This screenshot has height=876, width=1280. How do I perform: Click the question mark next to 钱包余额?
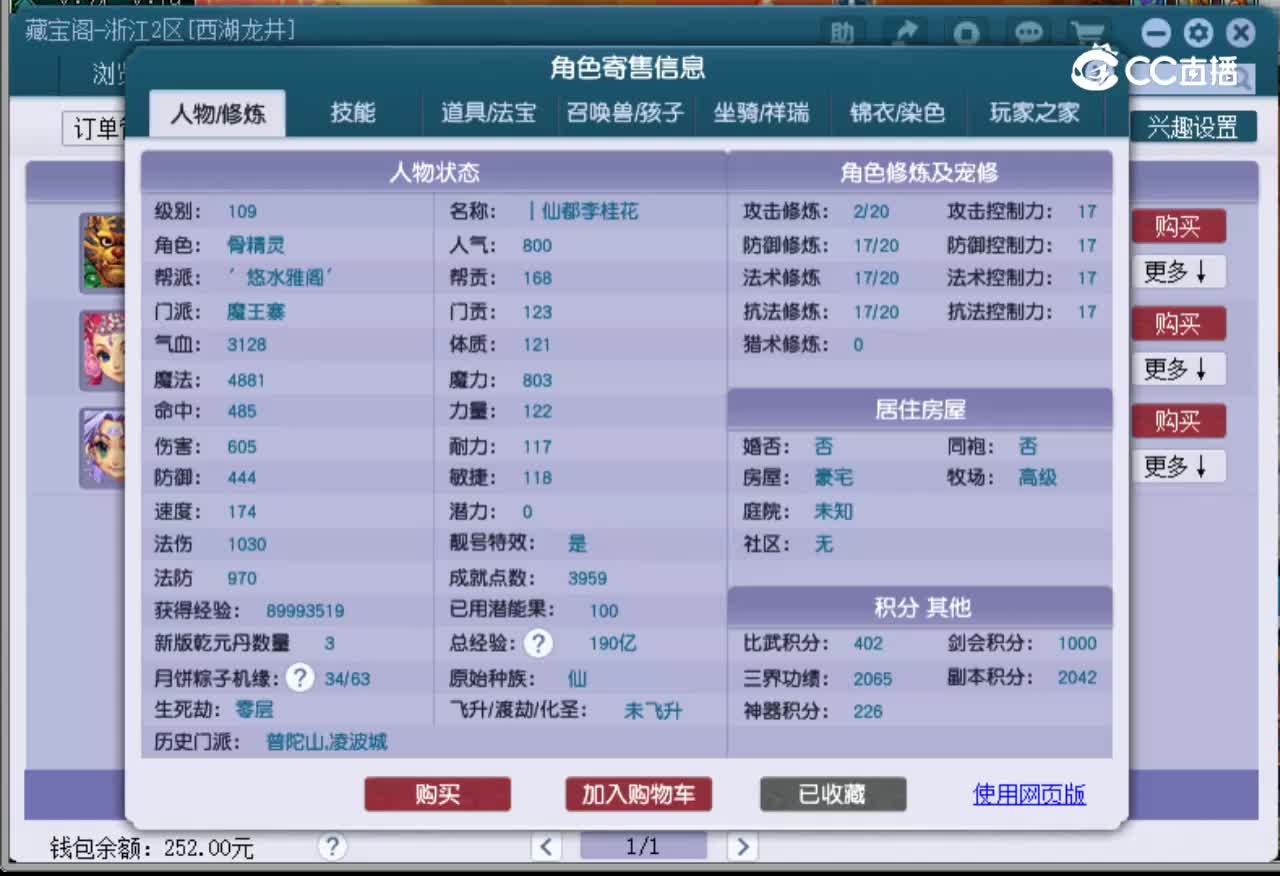[x=331, y=846]
